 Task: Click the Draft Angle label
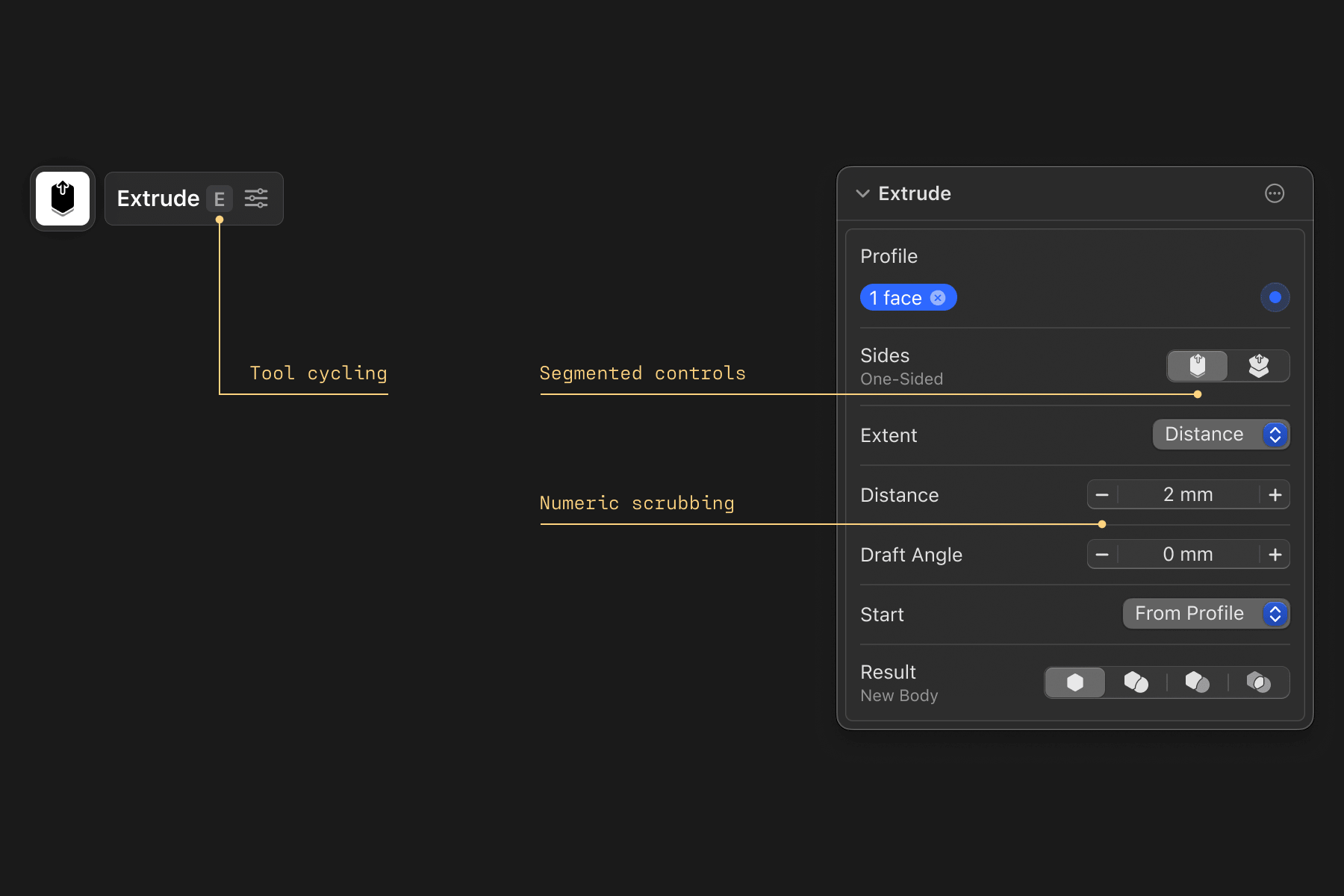(911, 555)
